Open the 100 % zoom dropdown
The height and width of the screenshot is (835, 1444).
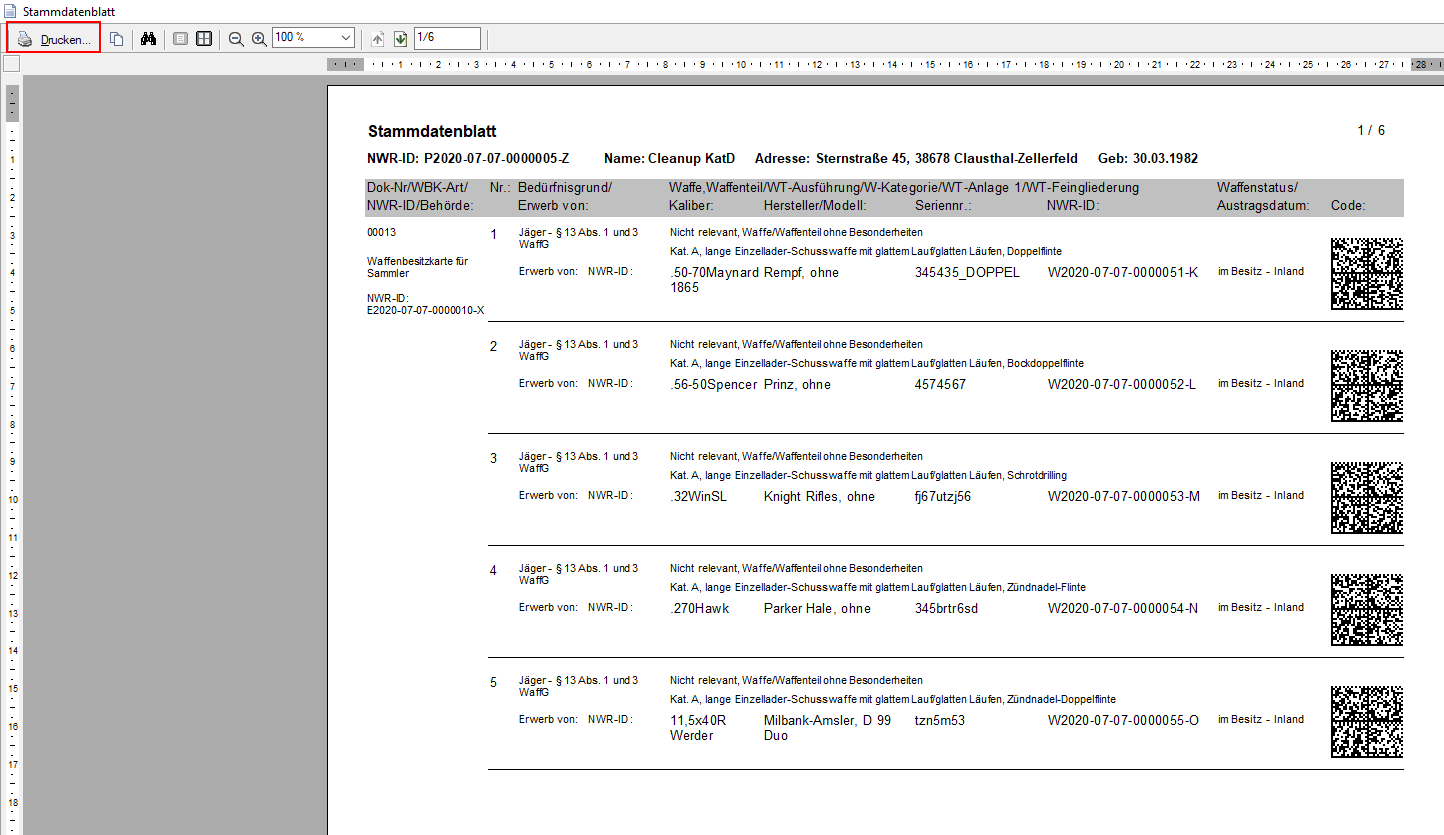(x=346, y=38)
